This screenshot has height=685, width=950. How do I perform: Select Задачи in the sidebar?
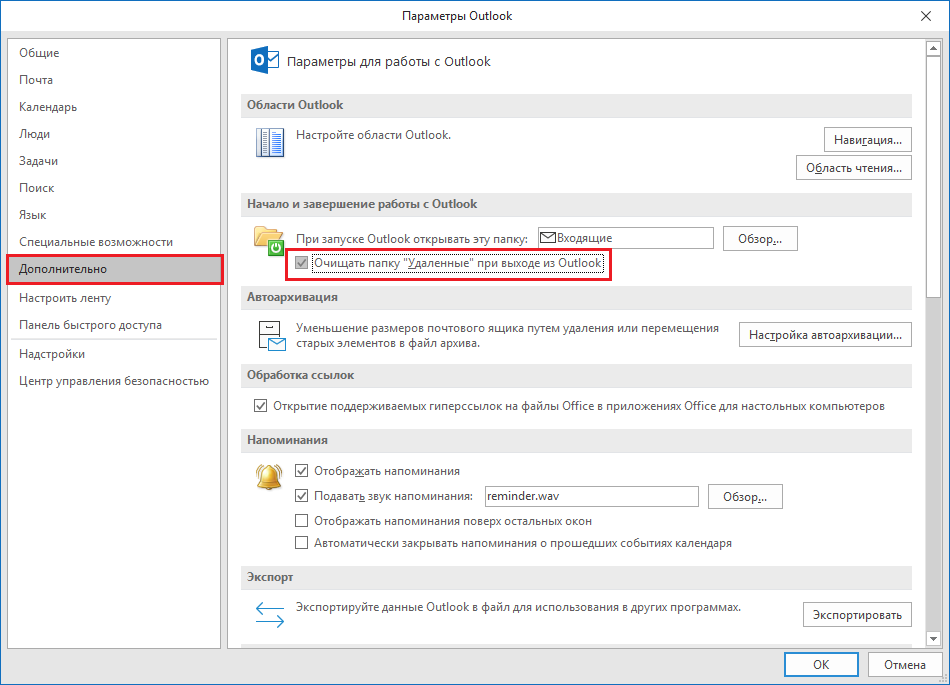(114, 160)
